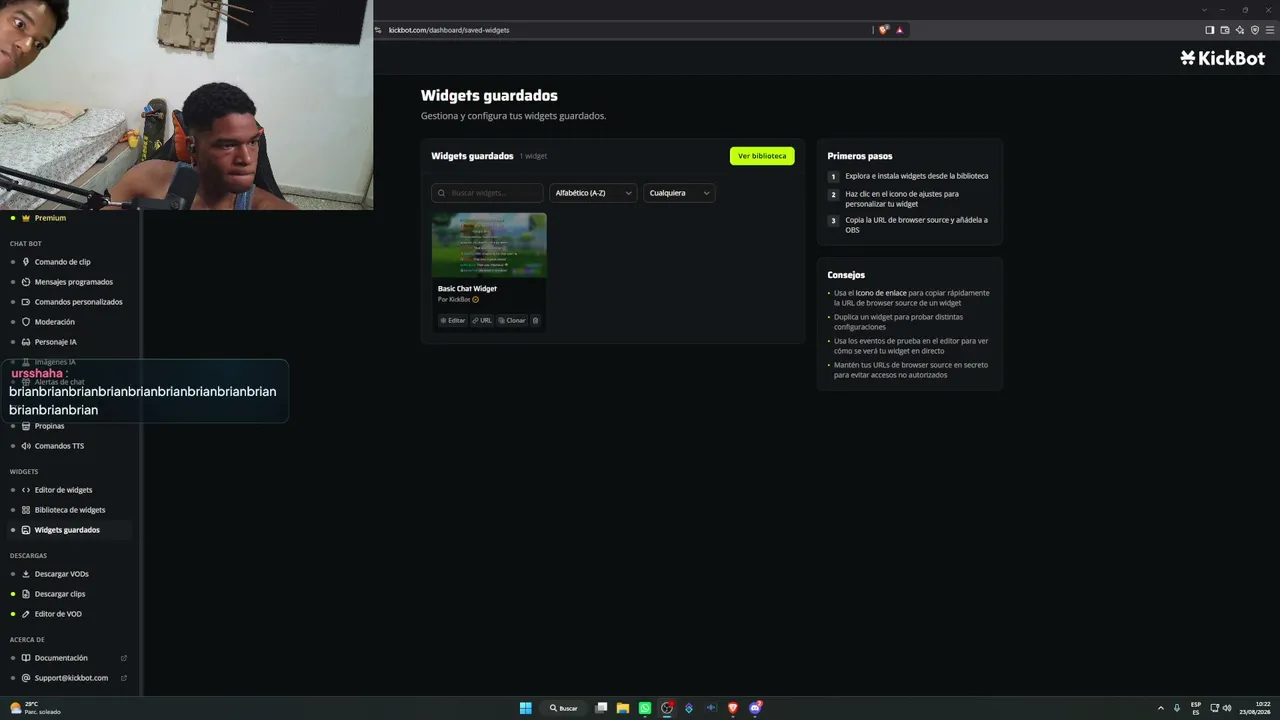Open the Brave Wallet icon
The width and height of the screenshot is (1280, 720).
pyautogui.click(x=1225, y=30)
